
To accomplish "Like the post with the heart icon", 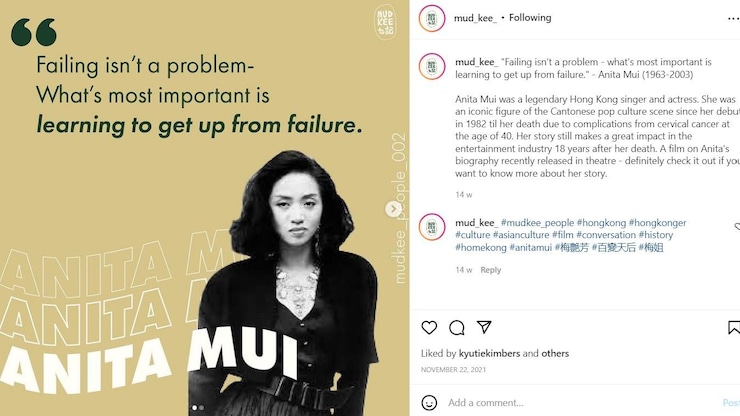I will click(x=429, y=327).
